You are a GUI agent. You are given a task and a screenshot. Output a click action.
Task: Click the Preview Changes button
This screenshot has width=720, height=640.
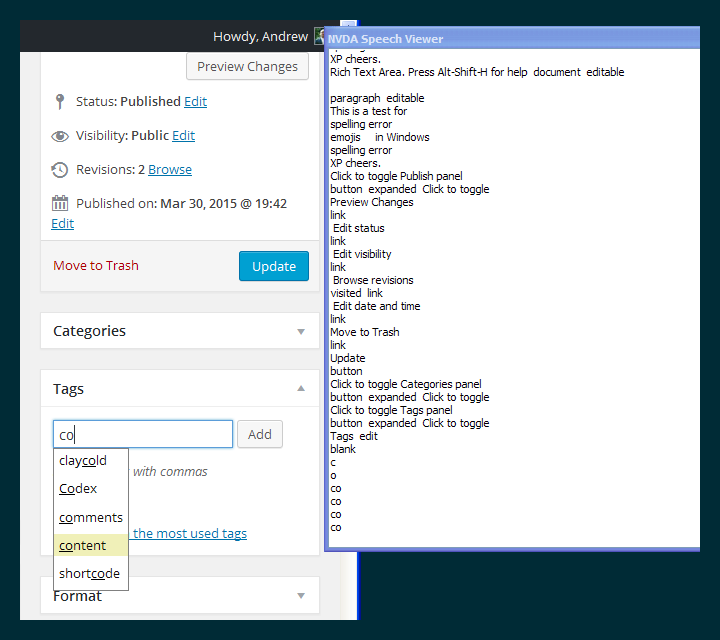pos(248,67)
